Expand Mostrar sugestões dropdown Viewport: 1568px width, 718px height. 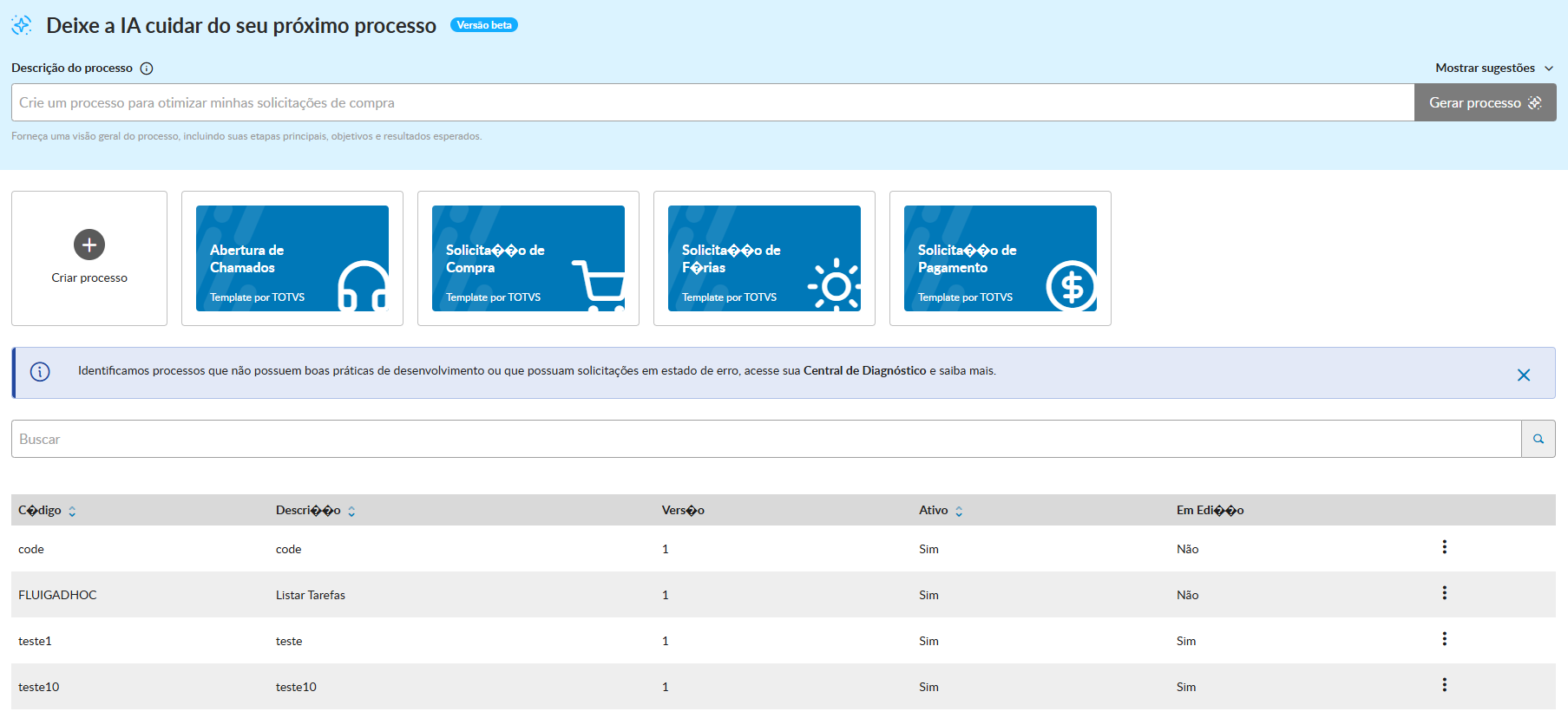click(1494, 68)
